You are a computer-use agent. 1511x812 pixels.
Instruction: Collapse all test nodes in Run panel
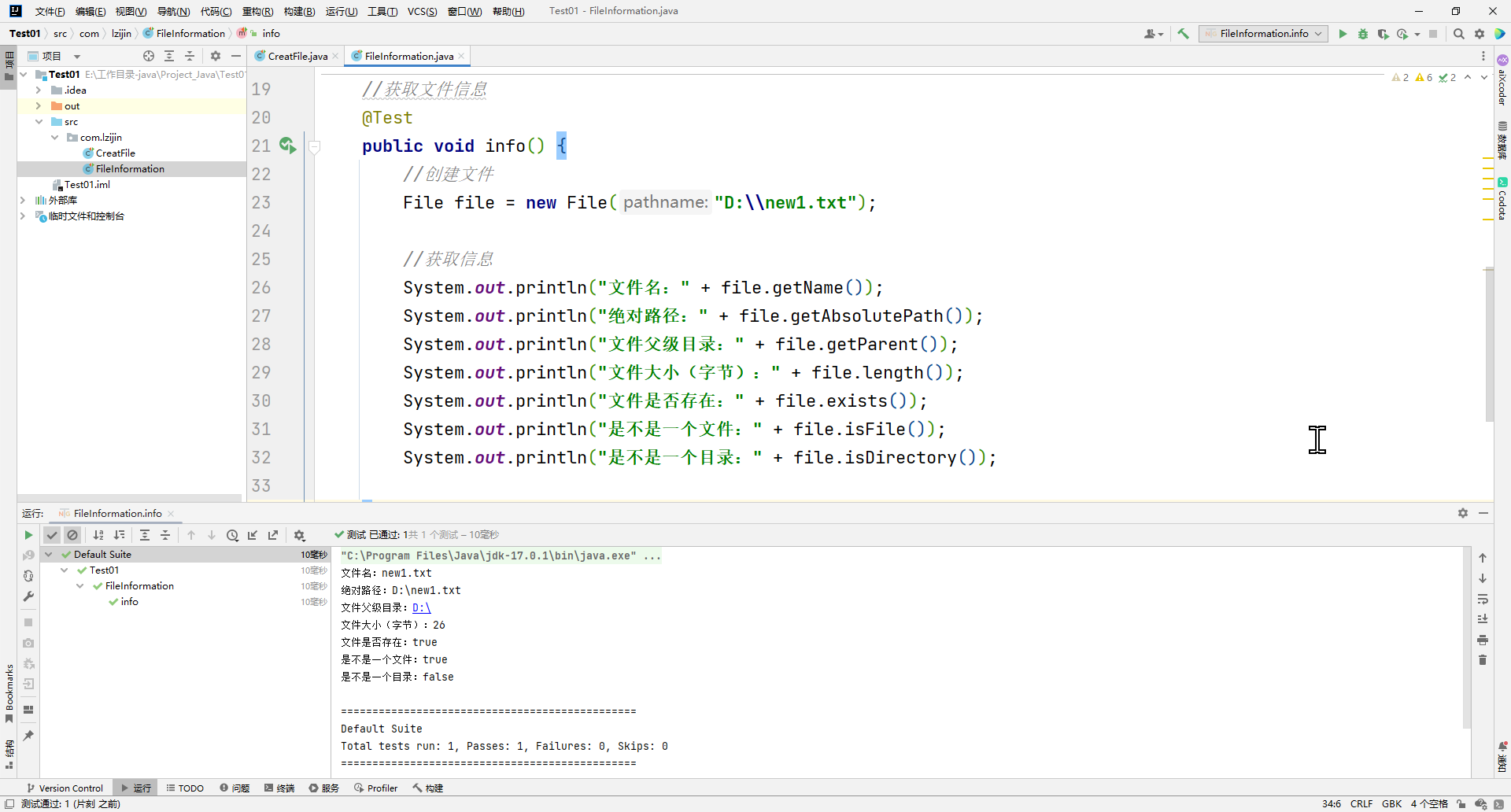click(x=165, y=535)
